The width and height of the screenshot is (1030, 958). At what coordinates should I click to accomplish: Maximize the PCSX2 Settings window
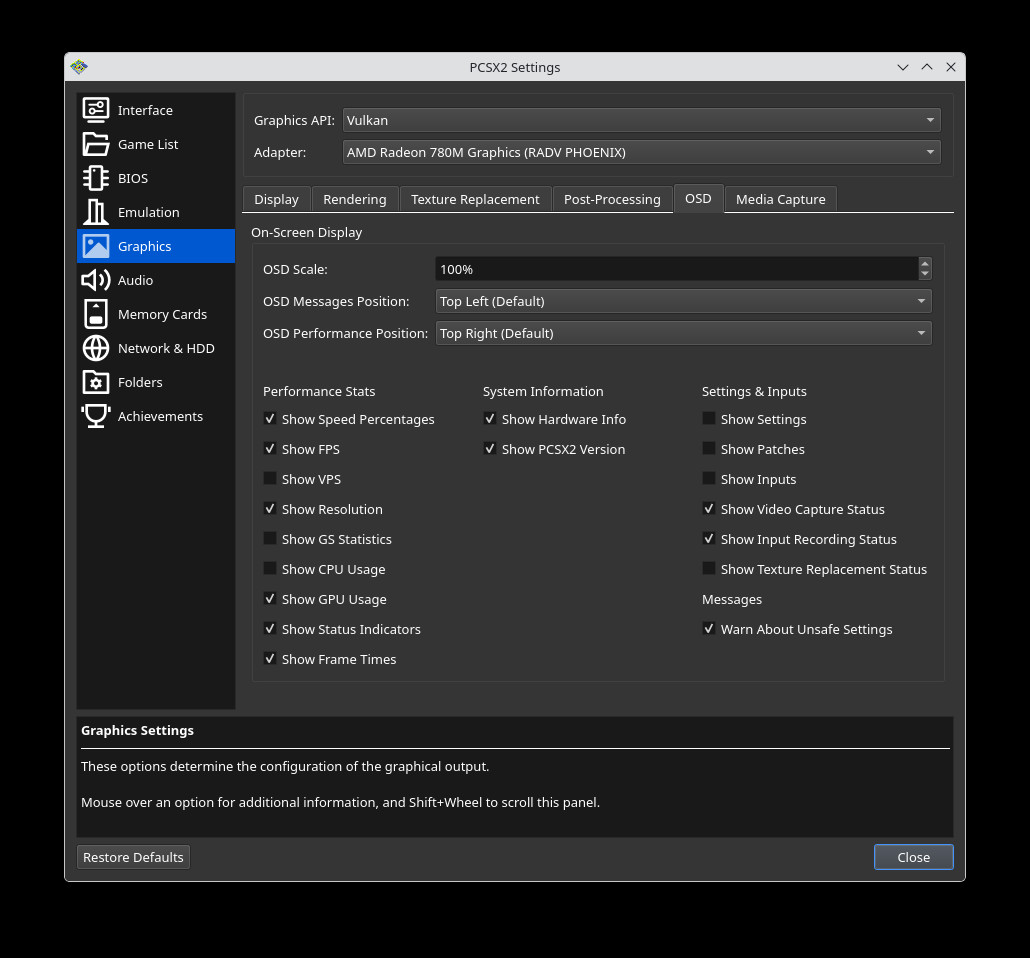[927, 67]
